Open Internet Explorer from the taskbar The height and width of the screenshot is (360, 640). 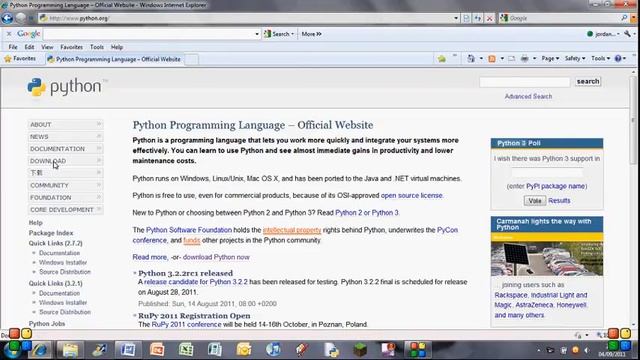(x=40, y=350)
